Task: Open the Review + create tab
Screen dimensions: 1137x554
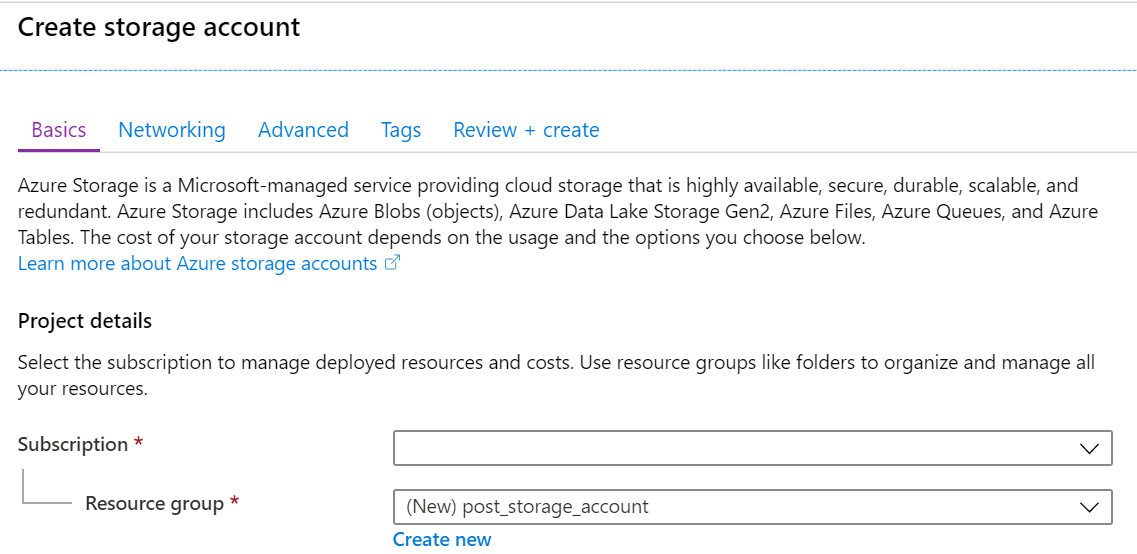Action: point(526,130)
